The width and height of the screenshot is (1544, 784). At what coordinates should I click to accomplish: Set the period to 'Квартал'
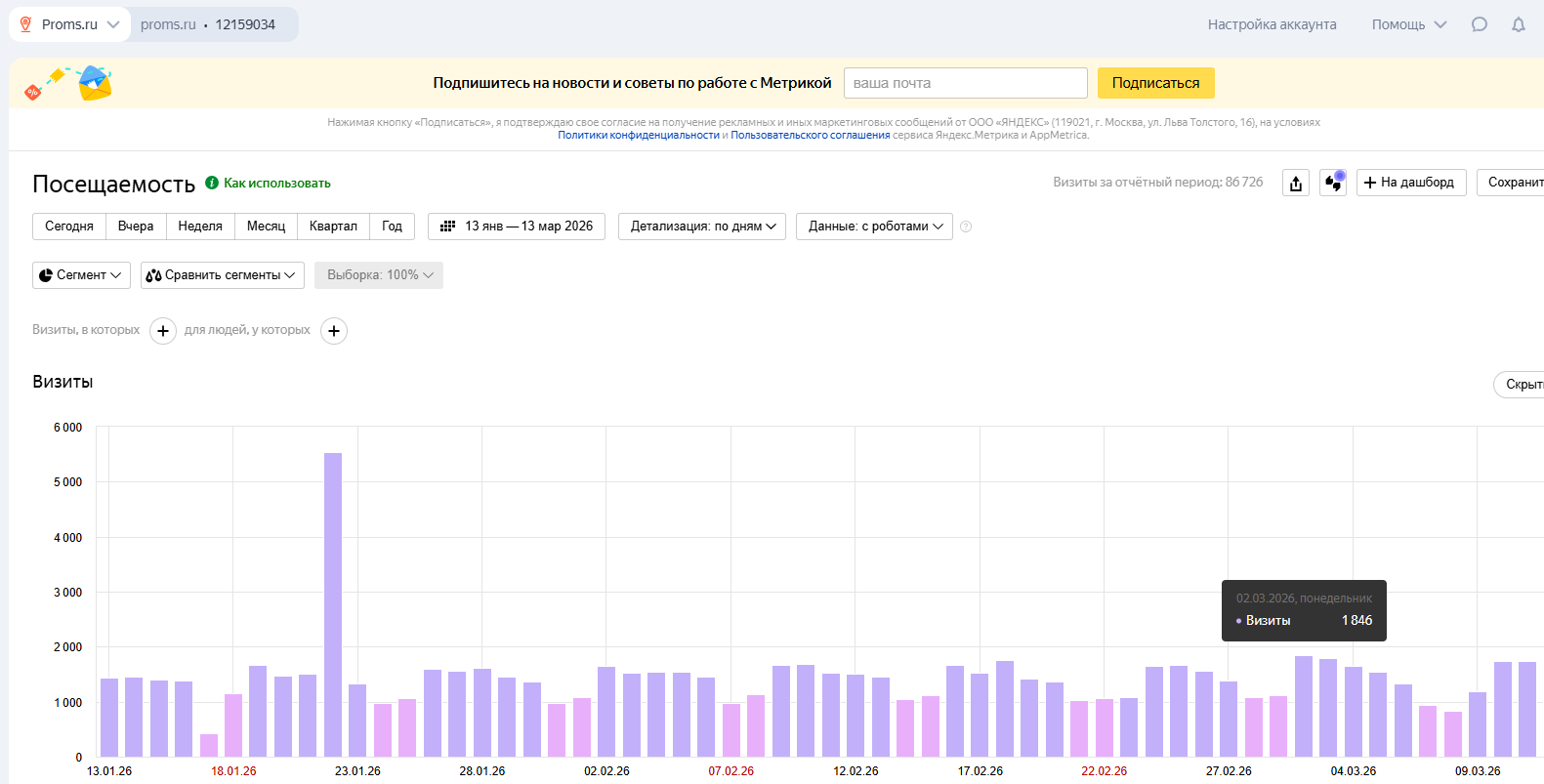pyautogui.click(x=333, y=227)
